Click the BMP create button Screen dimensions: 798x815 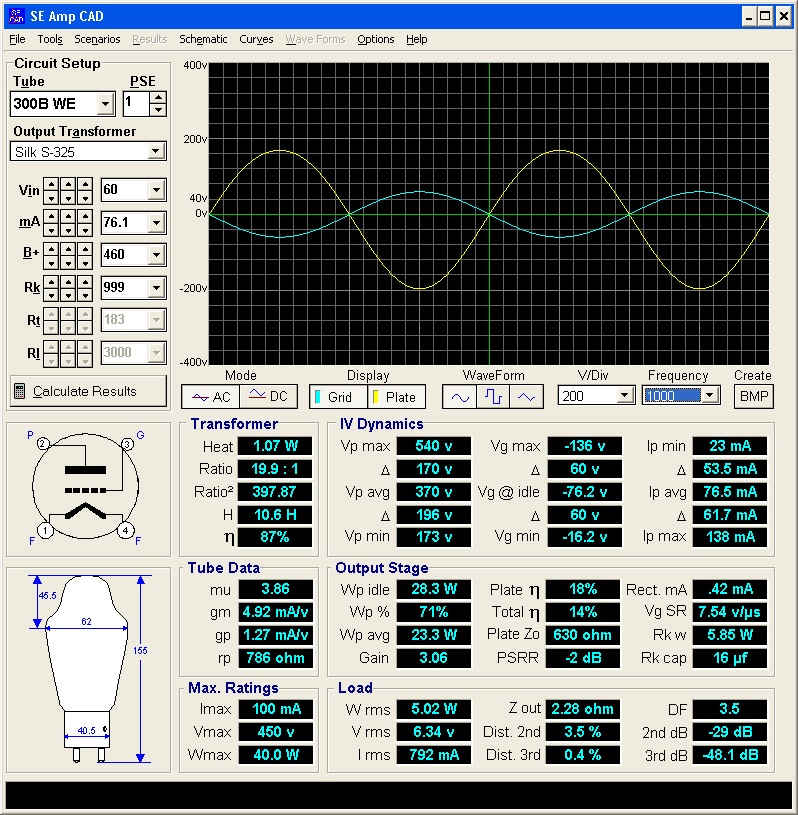pyautogui.click(x=753, y=396)
